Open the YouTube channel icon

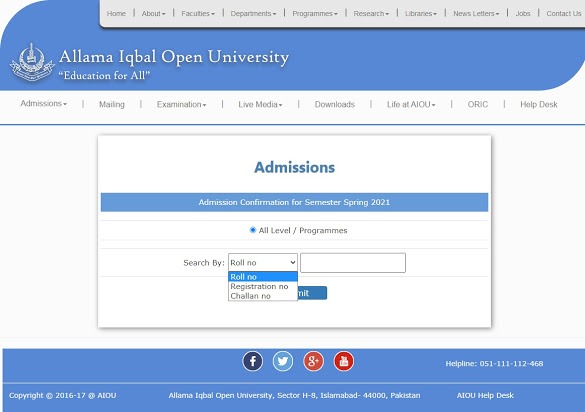344,361
